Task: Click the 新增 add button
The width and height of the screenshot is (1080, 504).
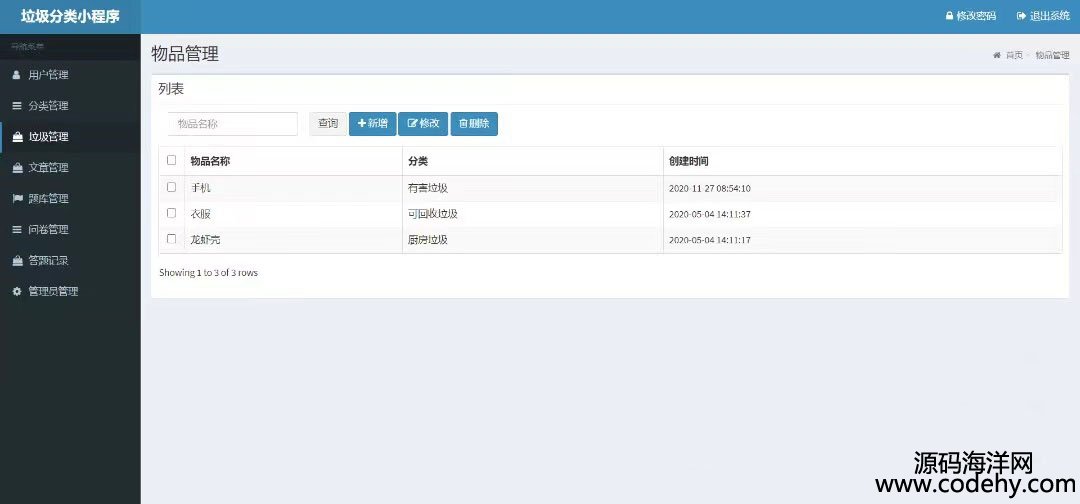Action: click(x=373, y=124)
